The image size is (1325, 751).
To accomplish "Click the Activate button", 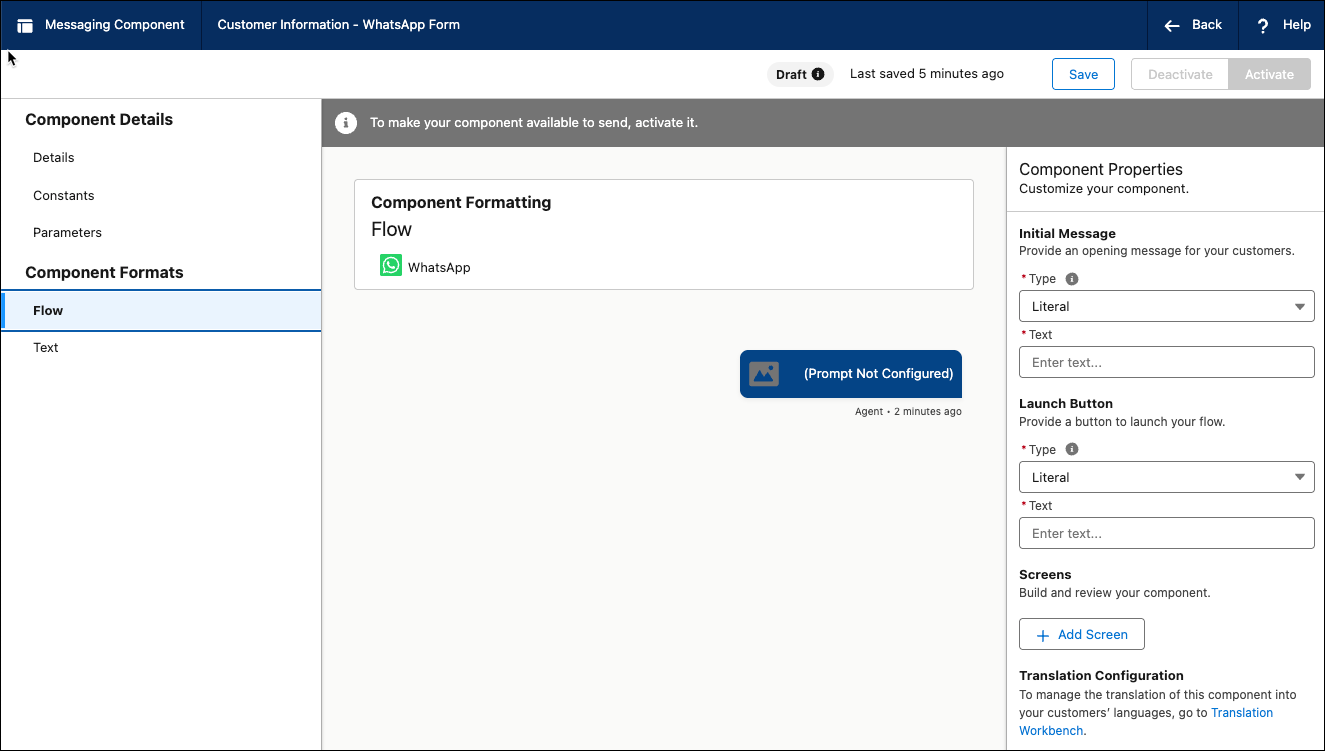I will [x=1269, y=74].
